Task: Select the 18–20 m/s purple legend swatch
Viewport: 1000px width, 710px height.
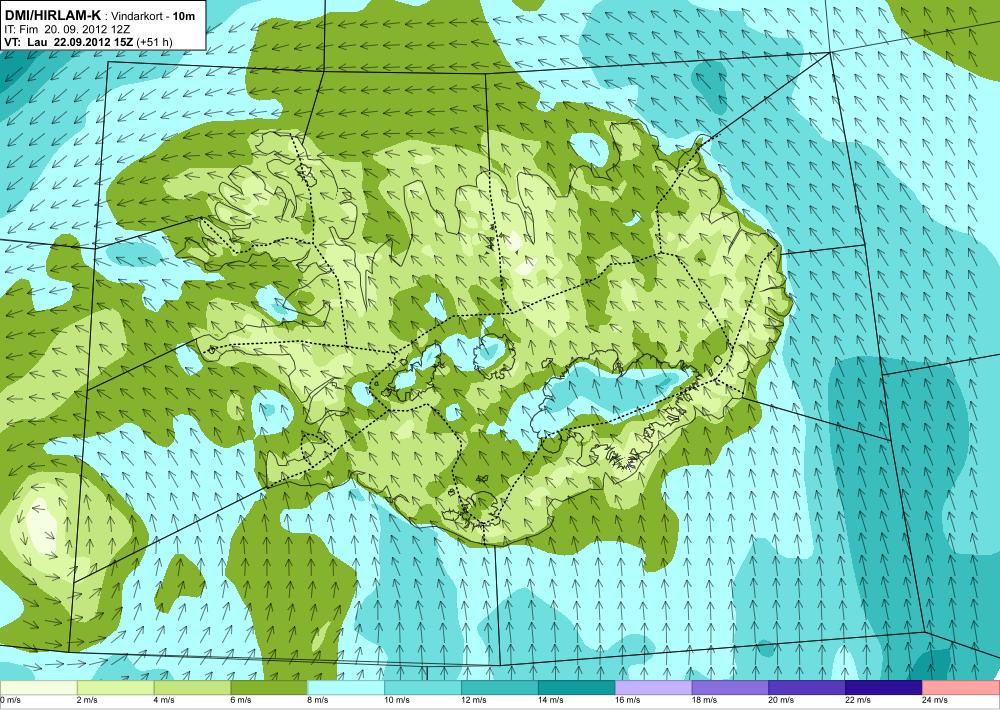Action: [x=730, y=688]
